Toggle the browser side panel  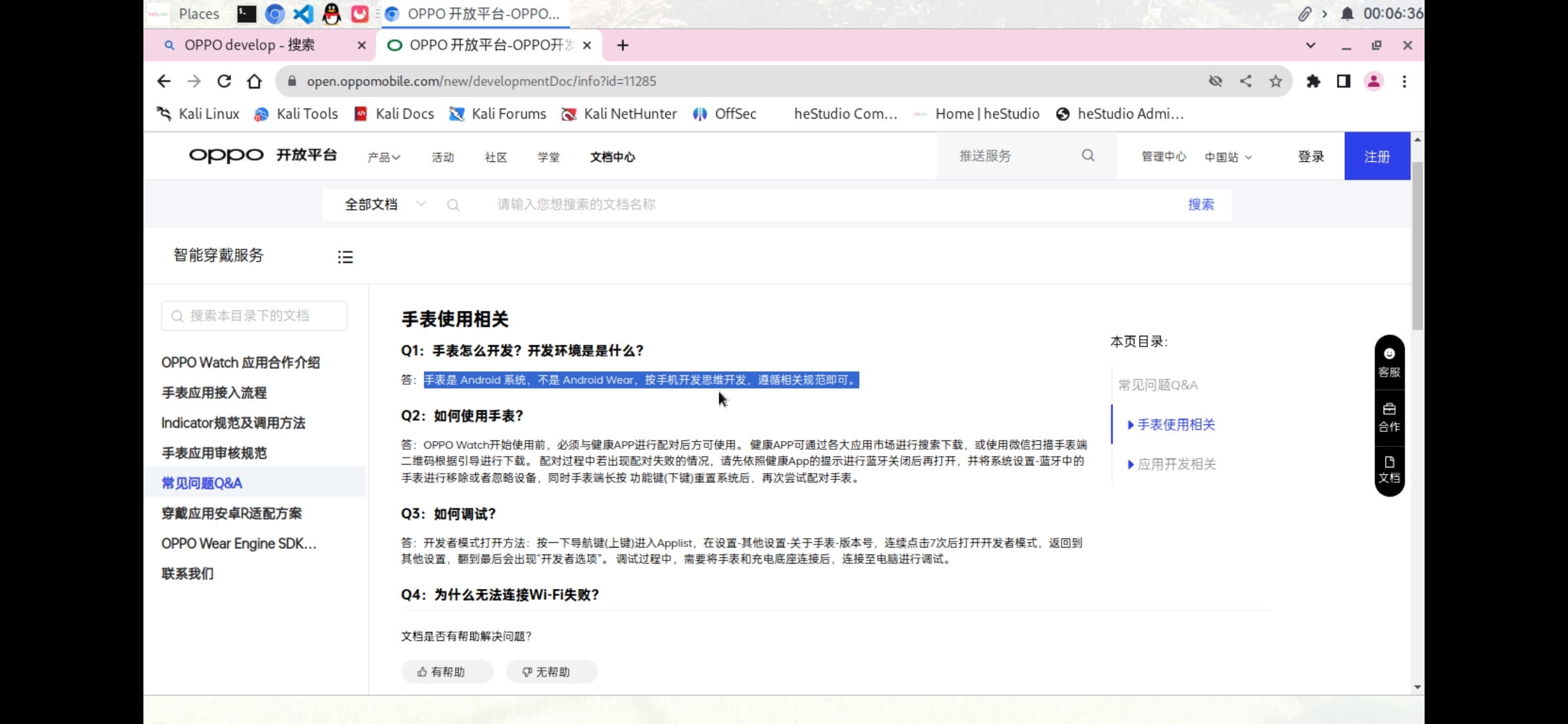tap(1344, 81)
